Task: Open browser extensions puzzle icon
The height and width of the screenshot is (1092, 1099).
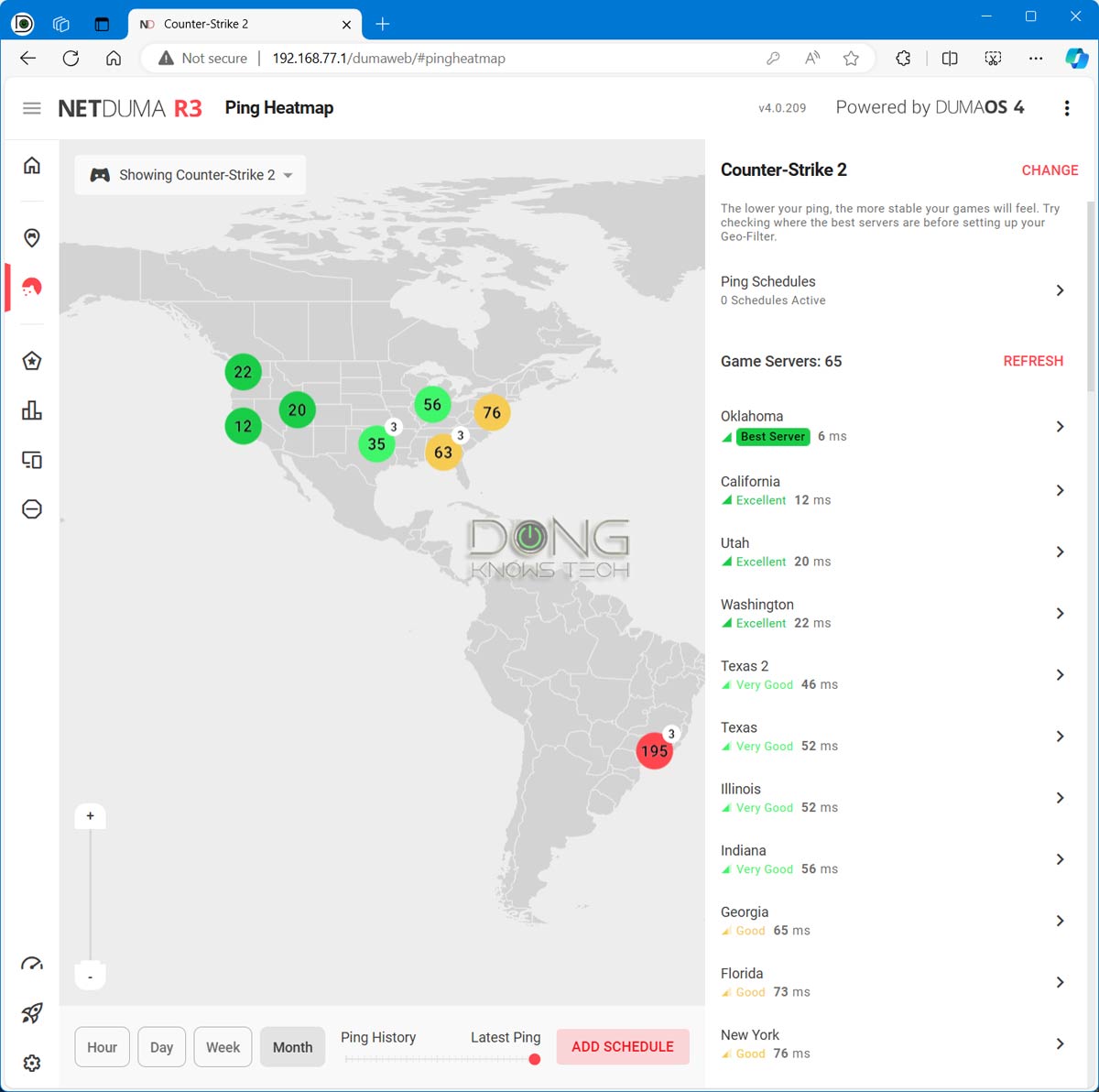Action: coord(903,58)
